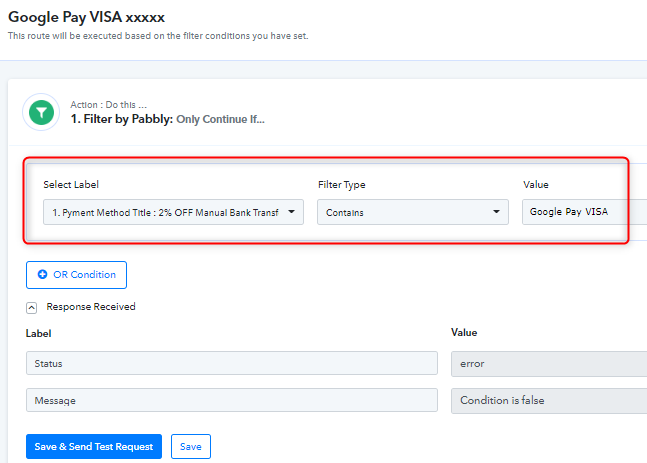Image resolution: width=647 pixels, height=463 pixels.
Task: Click the Message label field
Action: tap(231, 400)
